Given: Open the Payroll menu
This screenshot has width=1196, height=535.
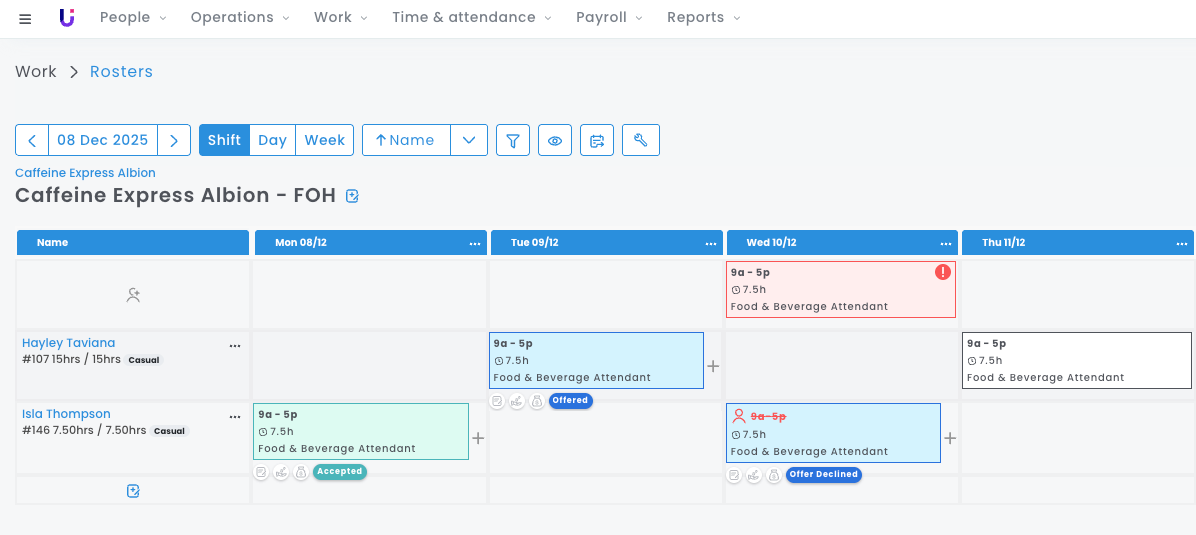Looking at the screenshot, I should click(608, 17).
